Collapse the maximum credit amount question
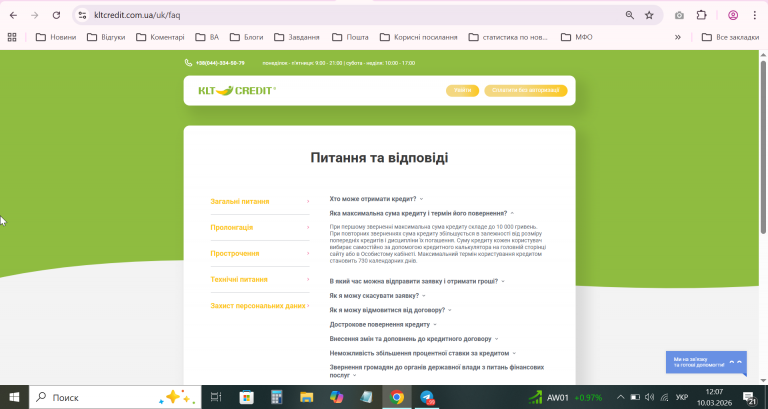 [422, 214]
